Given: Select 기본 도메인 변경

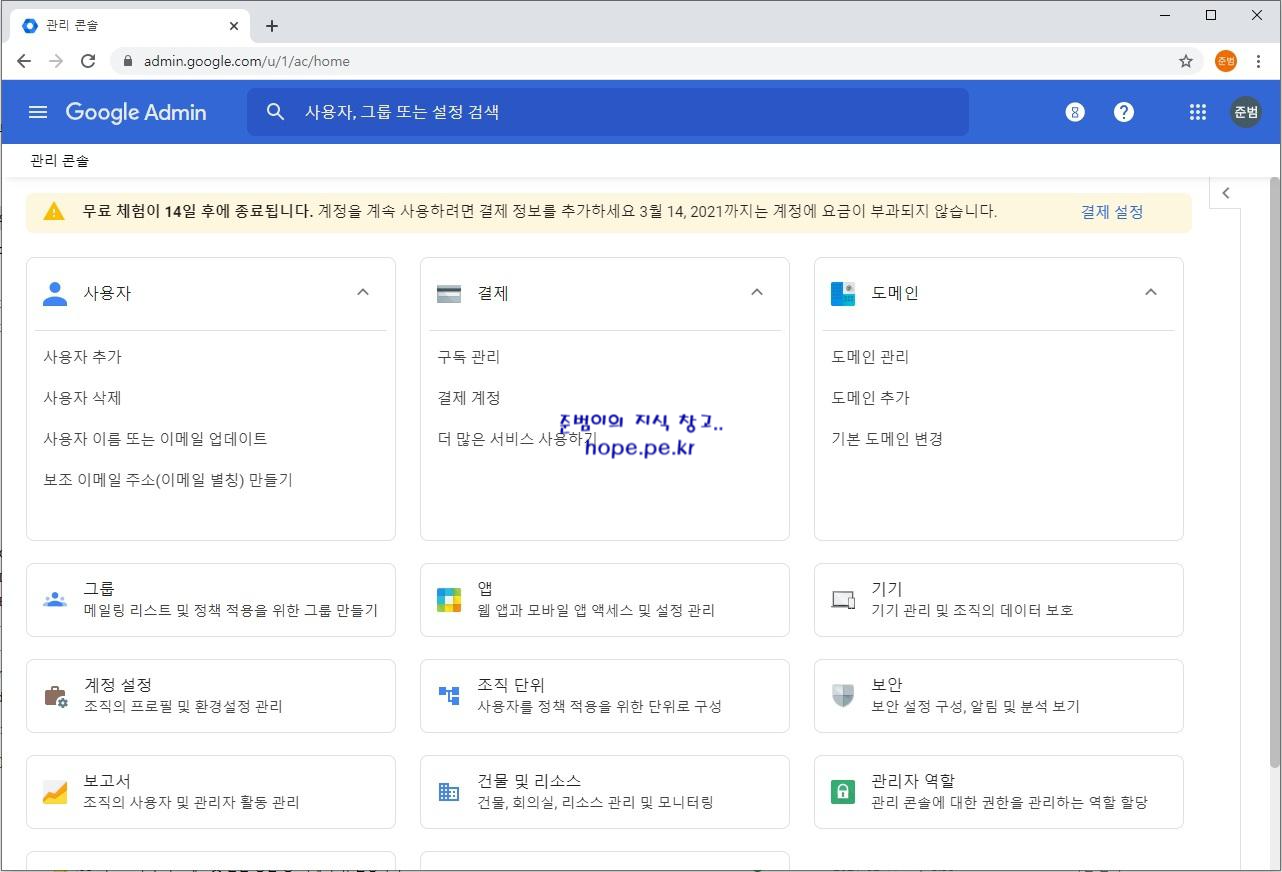Looking at the screenshot, I should (x=887, y=439).
